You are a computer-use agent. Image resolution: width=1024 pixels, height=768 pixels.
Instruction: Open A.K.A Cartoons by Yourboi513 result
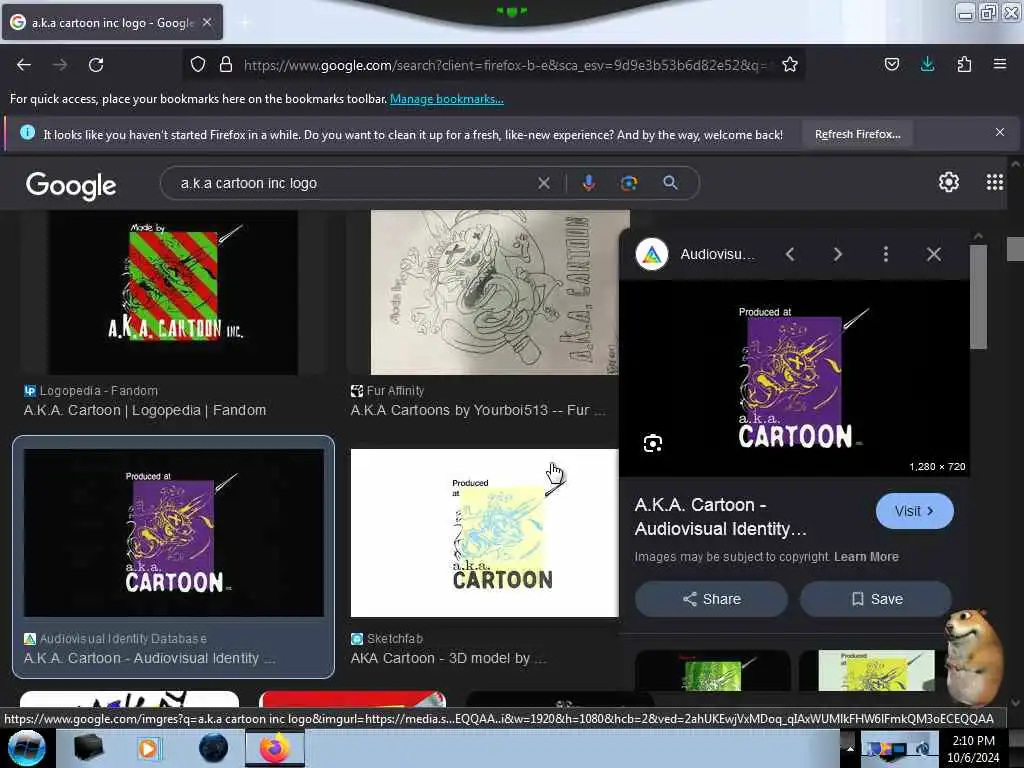(x=478, y=410)
